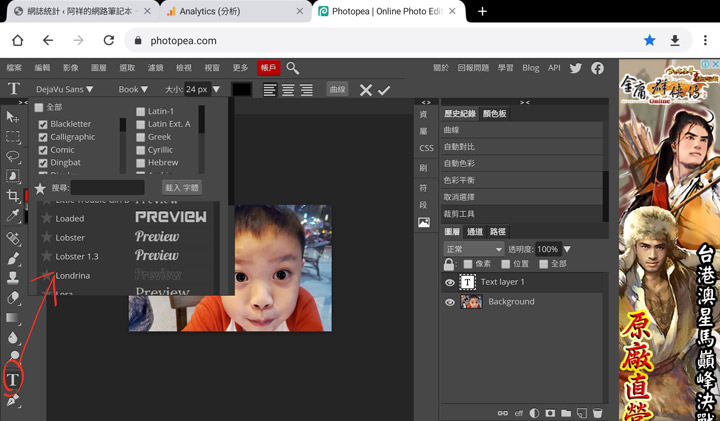Select the Move tool

13,118
